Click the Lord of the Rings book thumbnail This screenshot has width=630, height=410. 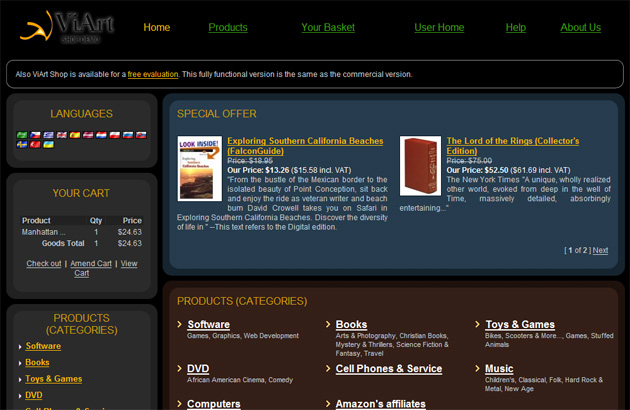point(420,166)
